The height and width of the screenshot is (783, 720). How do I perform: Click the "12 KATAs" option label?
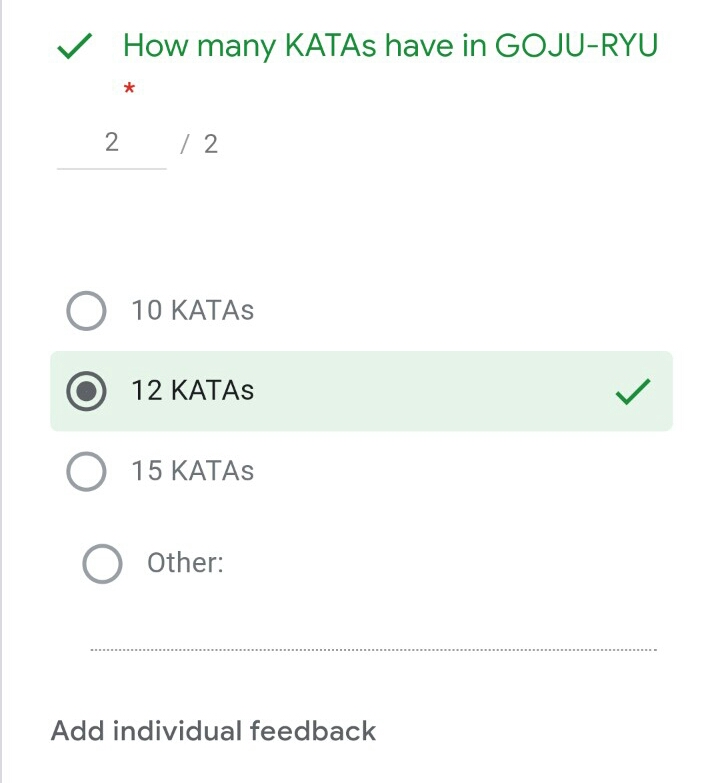[x=192, y=390]
